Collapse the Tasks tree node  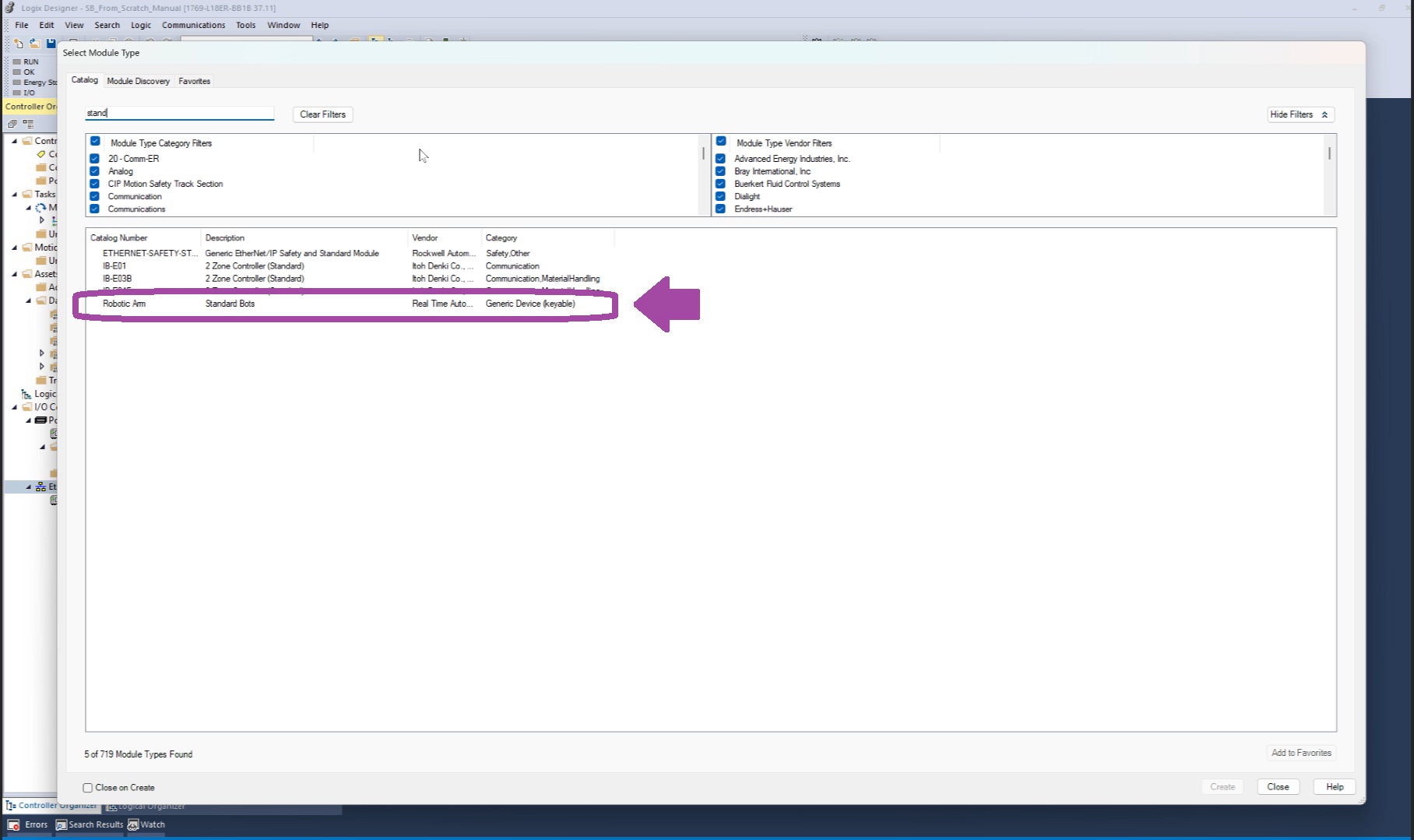point(15,195)
